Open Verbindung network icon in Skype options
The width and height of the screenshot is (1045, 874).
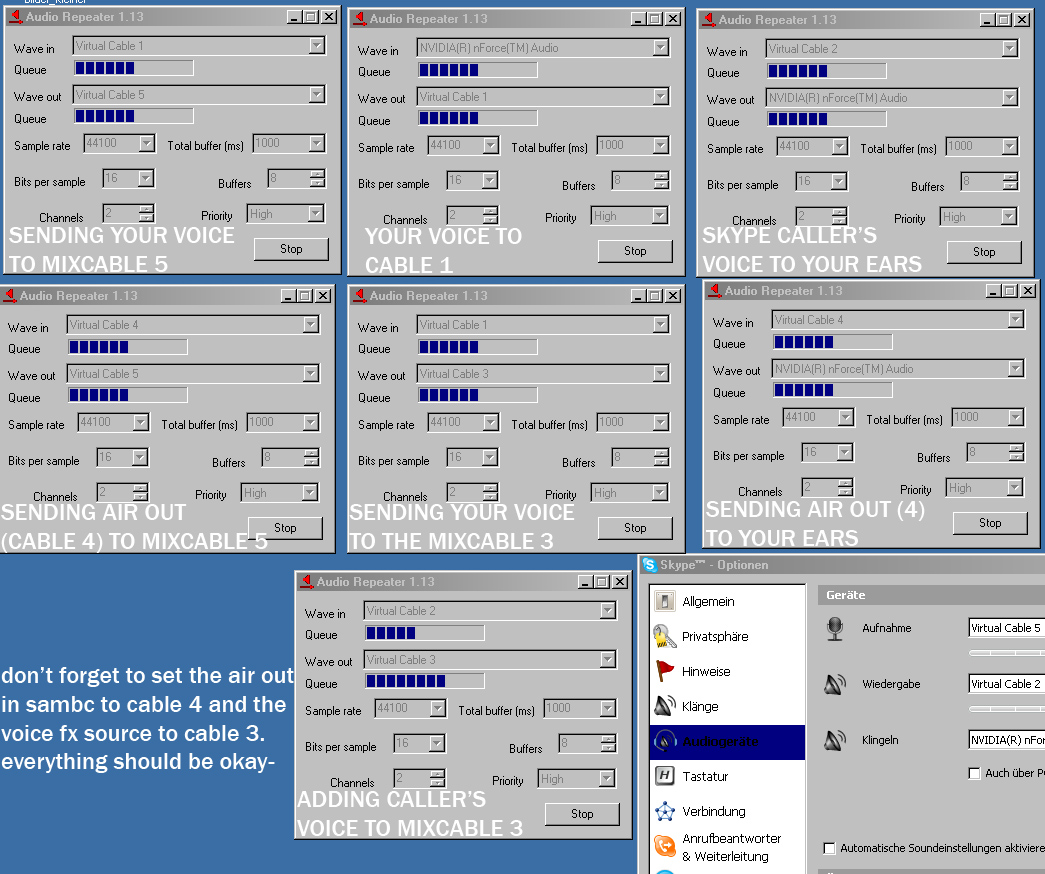(x=664, y=811)
